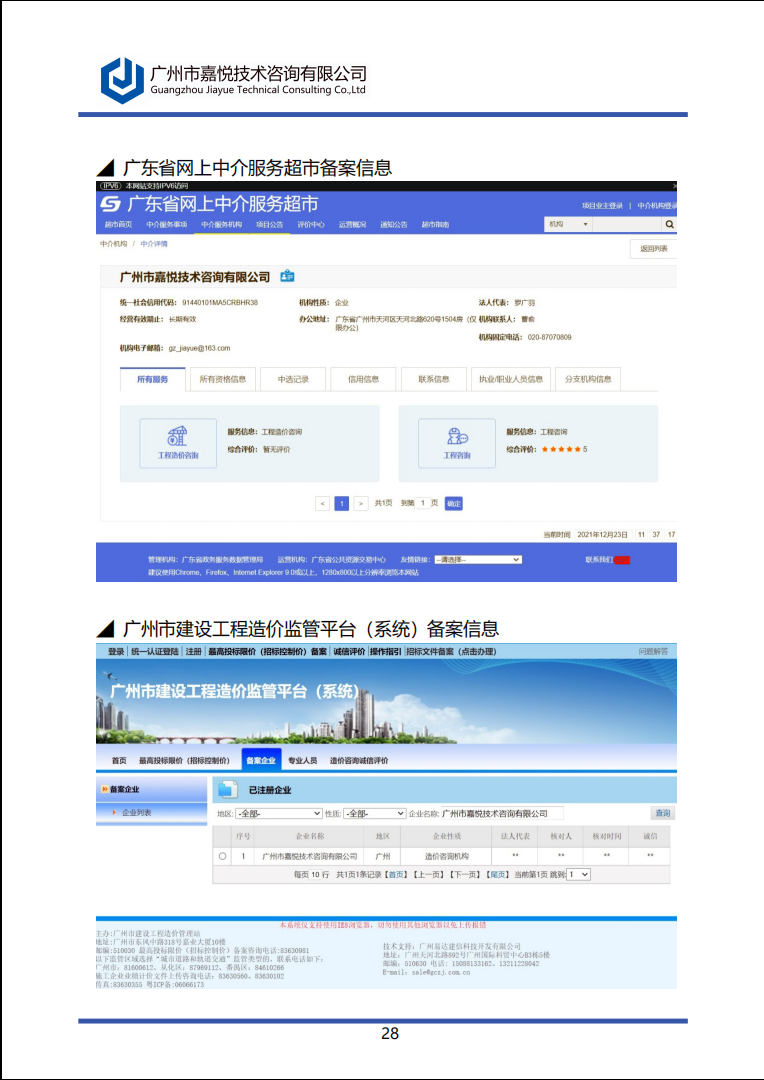Click the 【下一页】 pagination link
Image resolution: width=764 pixels, height=1080 pixels.
click(464, 875)
